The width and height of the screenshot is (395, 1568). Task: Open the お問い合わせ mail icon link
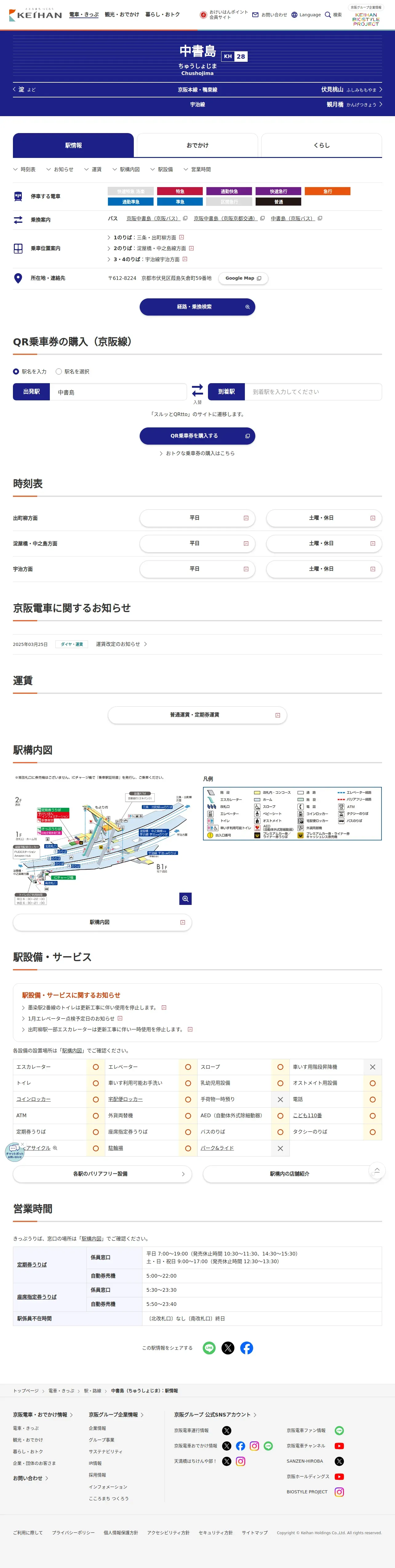(269, 15)
